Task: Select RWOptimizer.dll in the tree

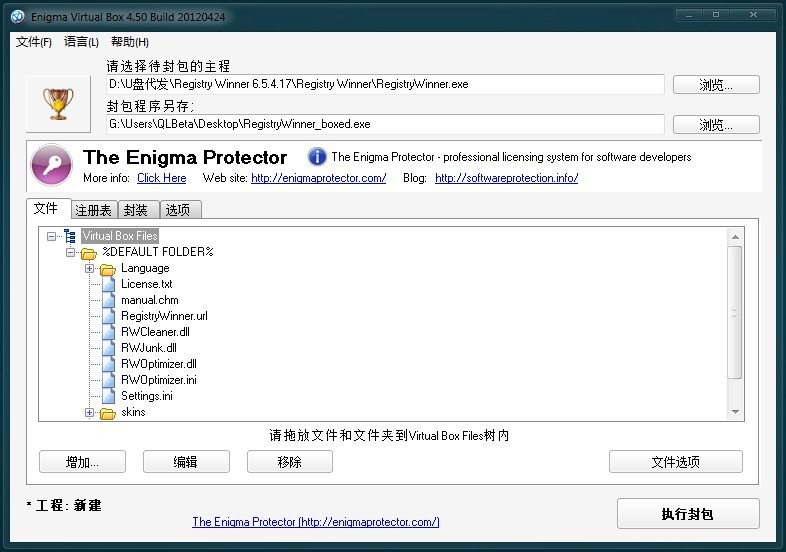Action: point(159,364)
